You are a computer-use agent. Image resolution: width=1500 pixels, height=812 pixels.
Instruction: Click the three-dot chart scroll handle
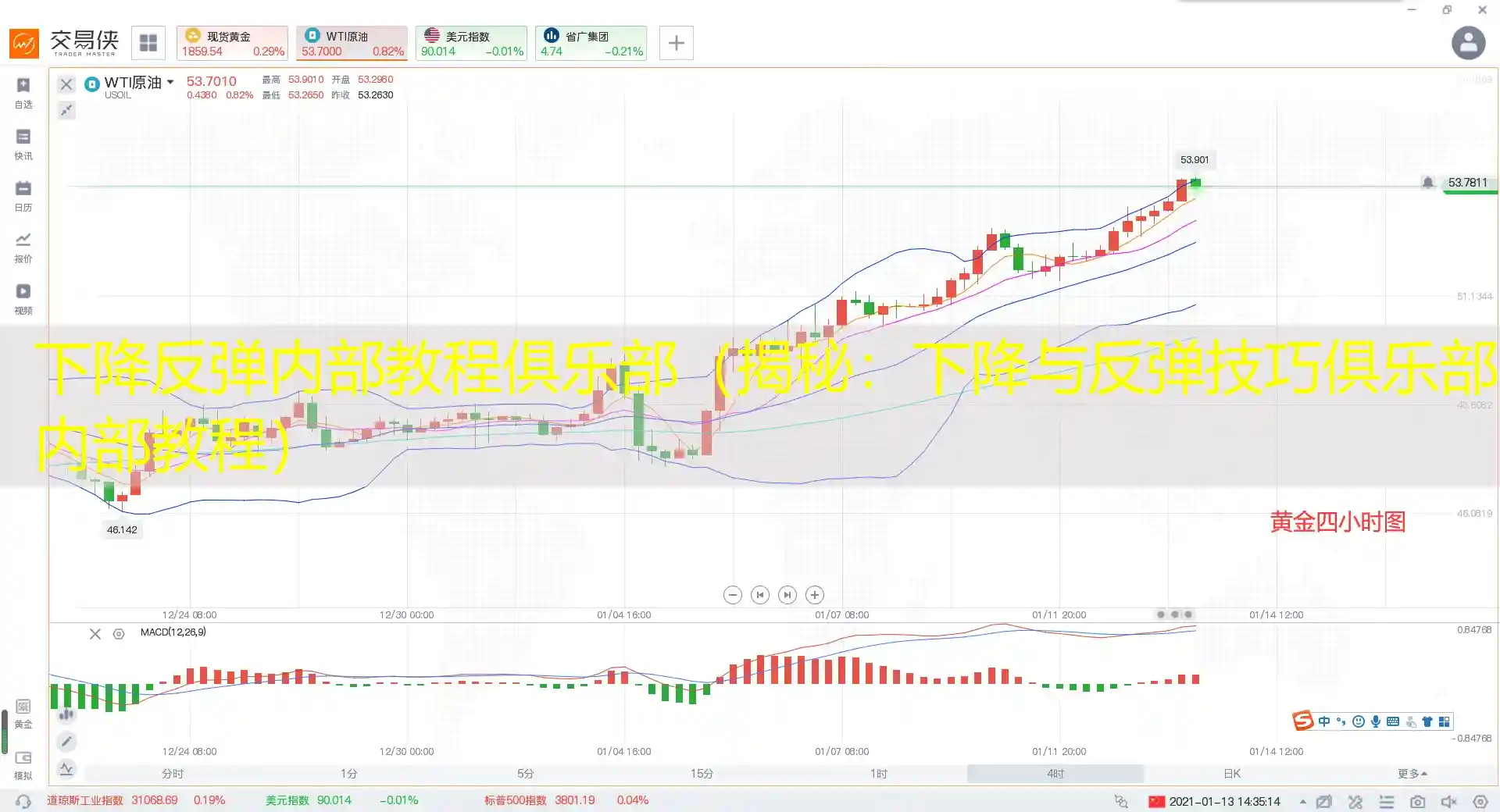coord(1174,614)
